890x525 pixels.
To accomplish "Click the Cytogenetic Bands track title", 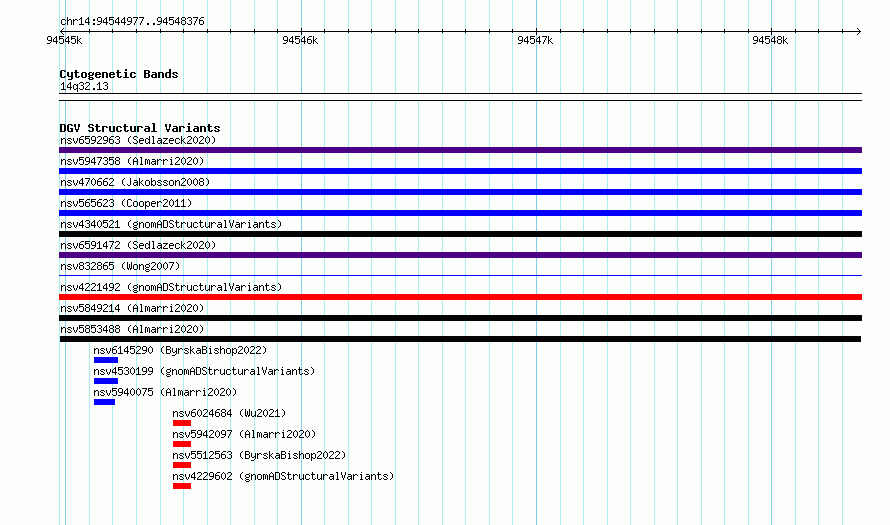I will 119,74.
